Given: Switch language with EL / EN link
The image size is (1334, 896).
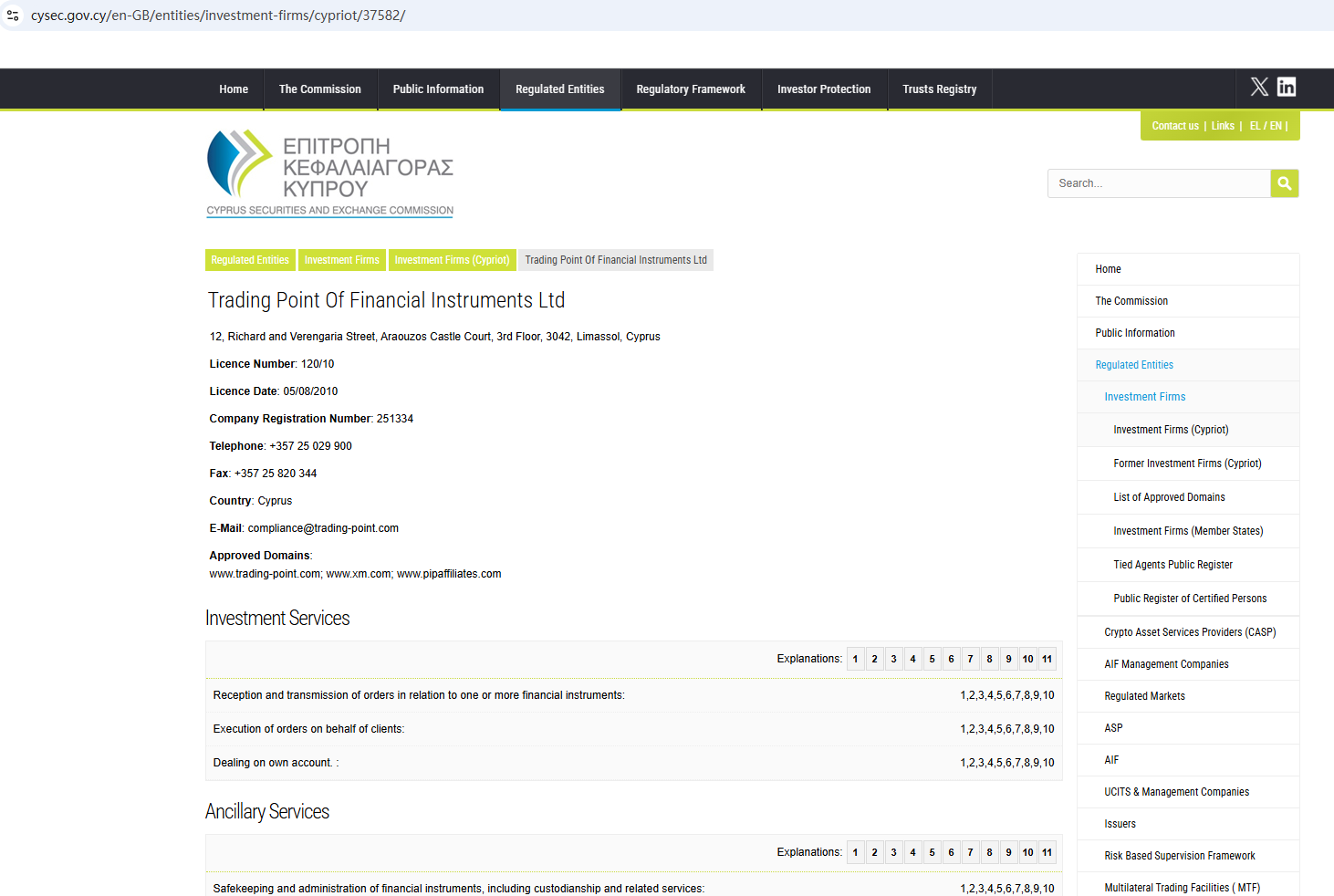Looking at the screenshot, I should point(1266,126).
